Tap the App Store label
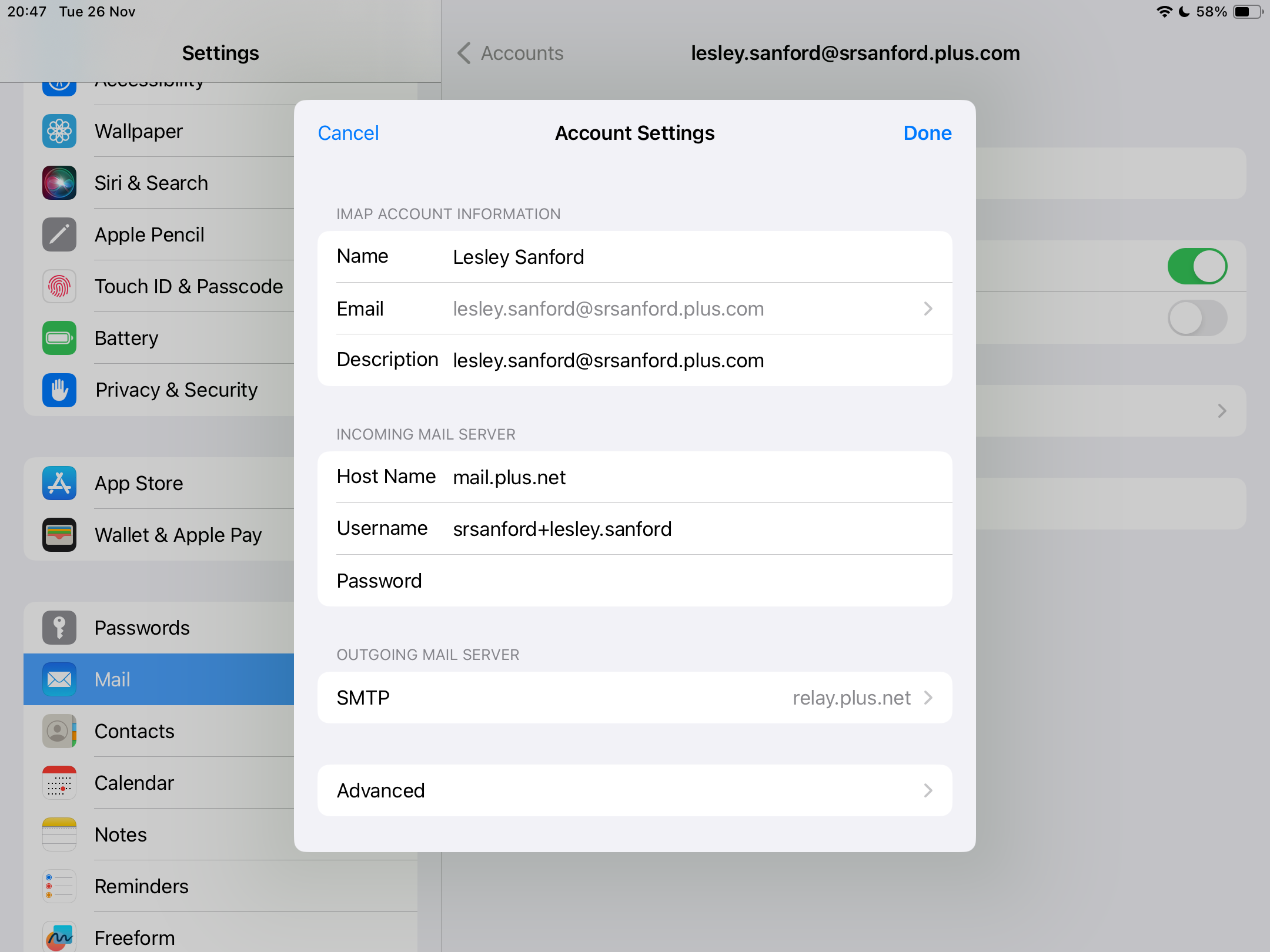Viewport: 1270px width, 952px height. pyautogui.click(x=139, y=483)
